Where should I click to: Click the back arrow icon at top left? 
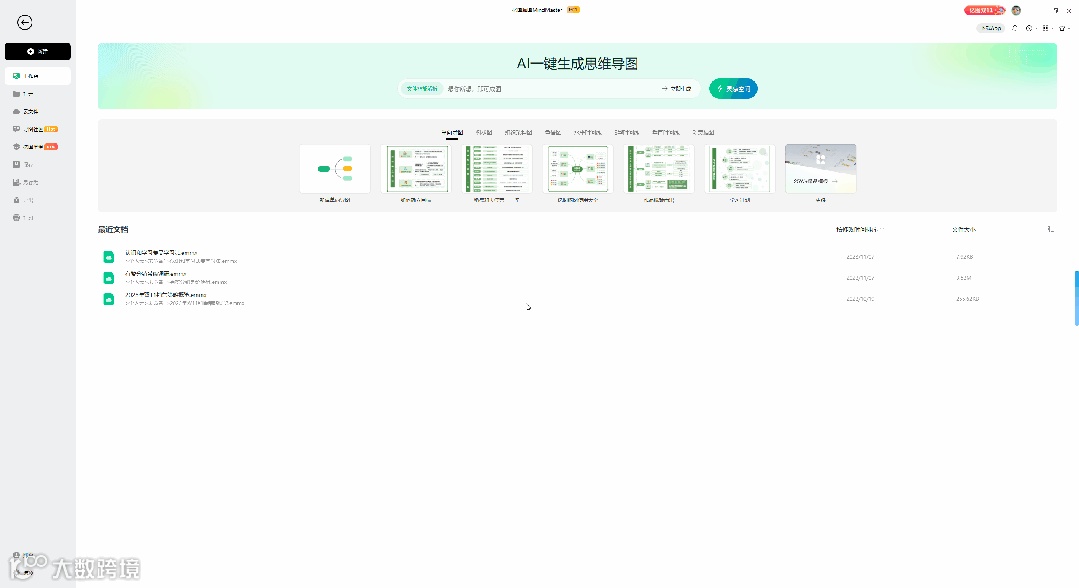(23, 22)
